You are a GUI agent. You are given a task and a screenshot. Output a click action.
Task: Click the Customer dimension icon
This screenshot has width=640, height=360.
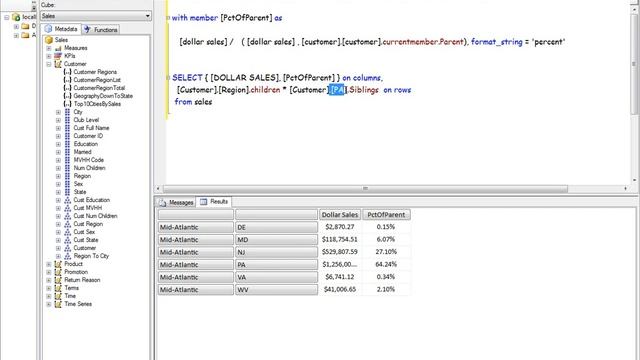click(58, 64)
